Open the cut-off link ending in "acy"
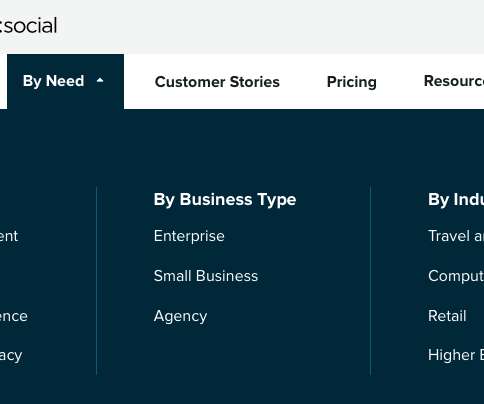The width and height of the screenshot is (484, 404). tap(11, 356)
